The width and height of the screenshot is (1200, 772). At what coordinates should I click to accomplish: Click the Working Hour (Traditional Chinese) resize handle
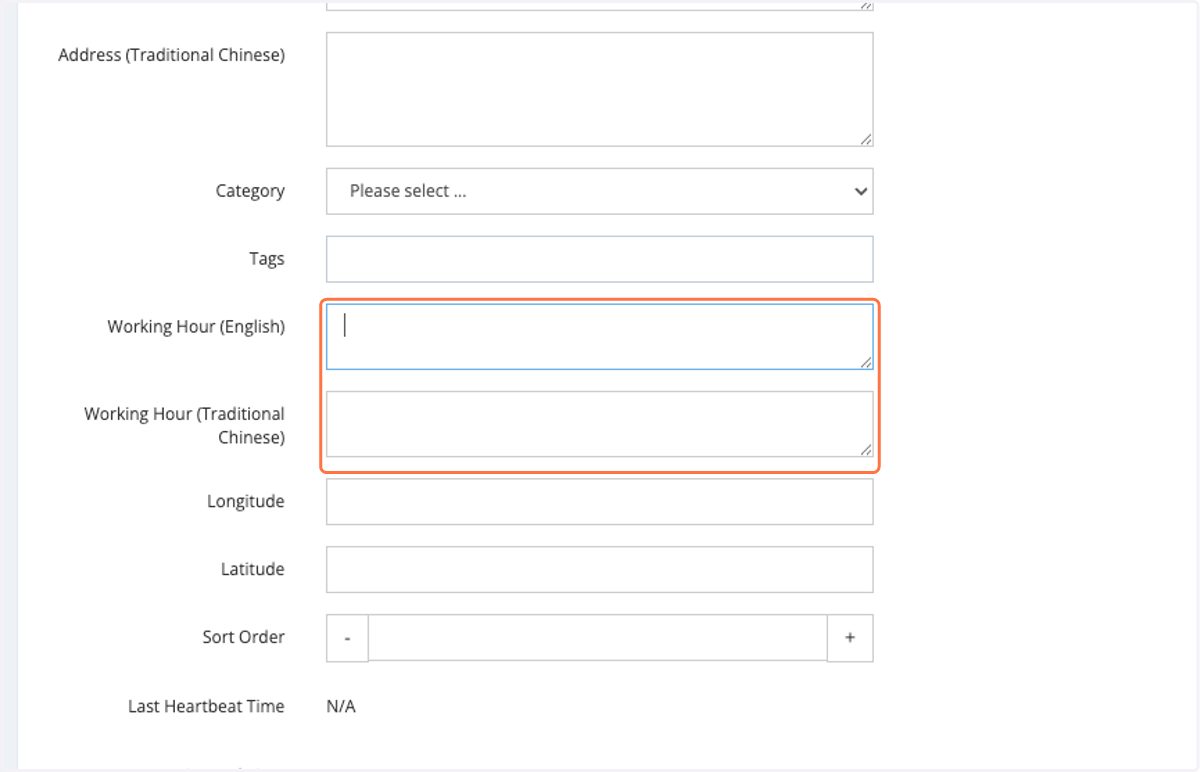866,450
